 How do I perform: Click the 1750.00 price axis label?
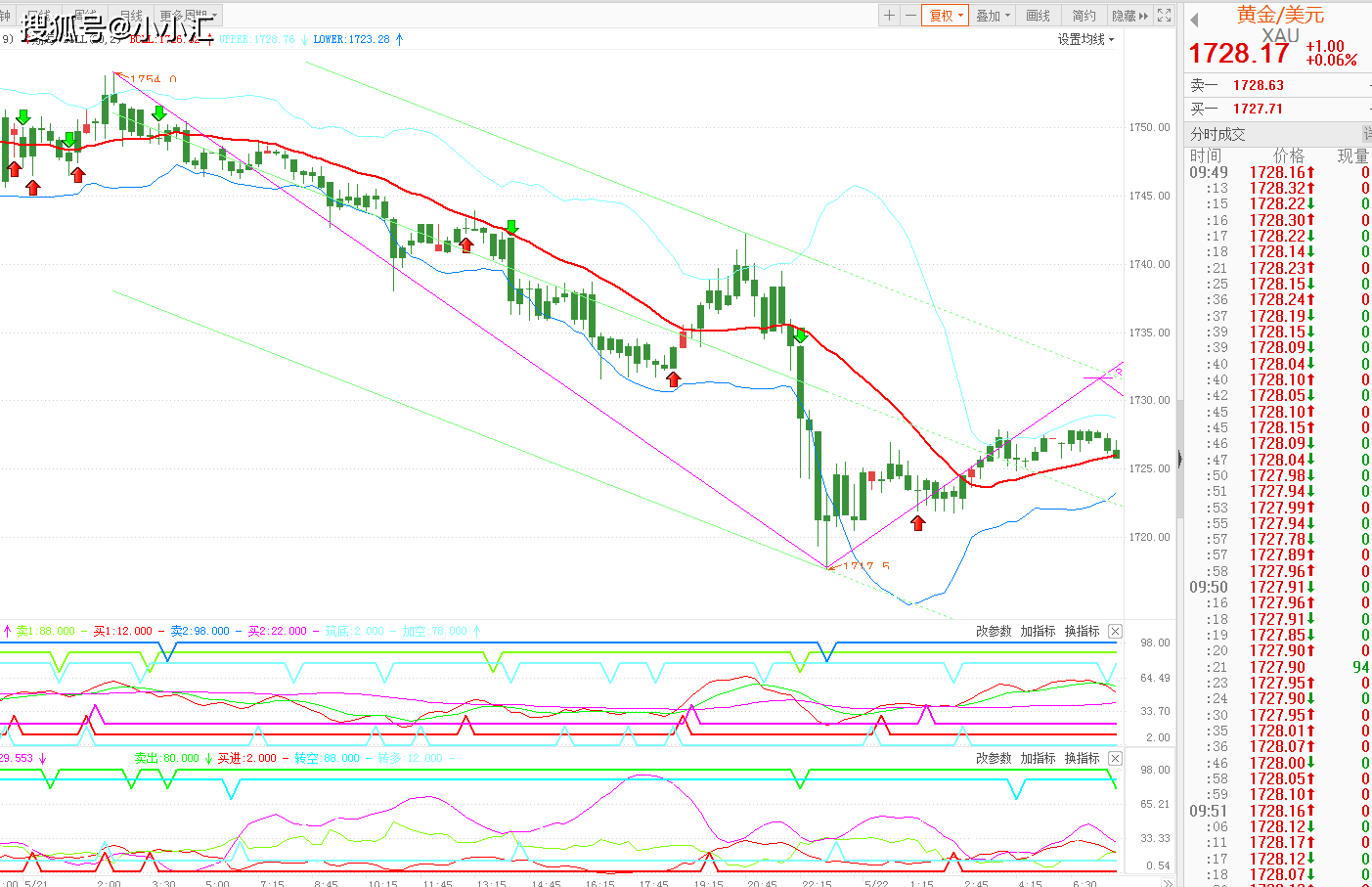1149,127
